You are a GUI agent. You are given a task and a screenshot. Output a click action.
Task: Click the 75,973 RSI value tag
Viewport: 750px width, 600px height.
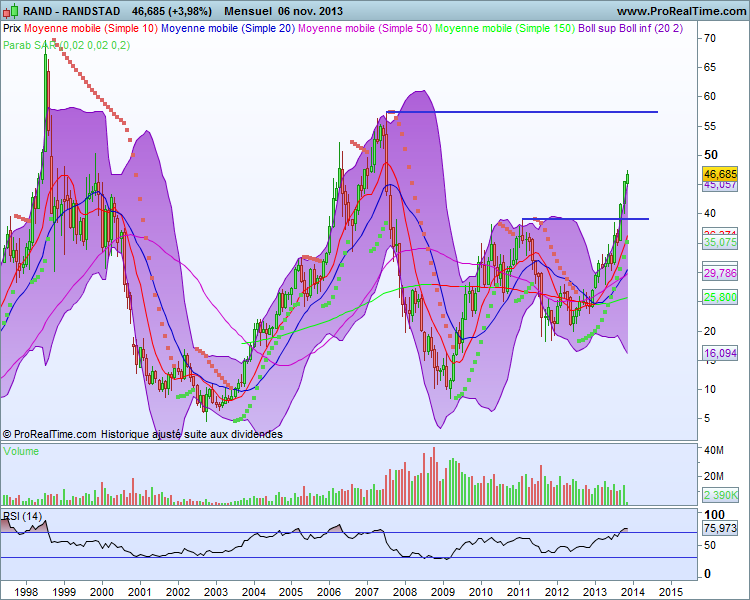[x=720, y=528]
